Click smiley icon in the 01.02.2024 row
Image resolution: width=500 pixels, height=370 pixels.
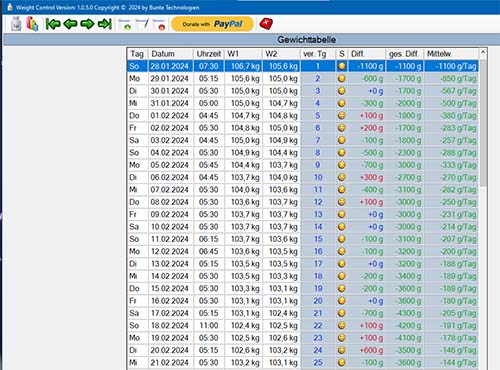341,115
